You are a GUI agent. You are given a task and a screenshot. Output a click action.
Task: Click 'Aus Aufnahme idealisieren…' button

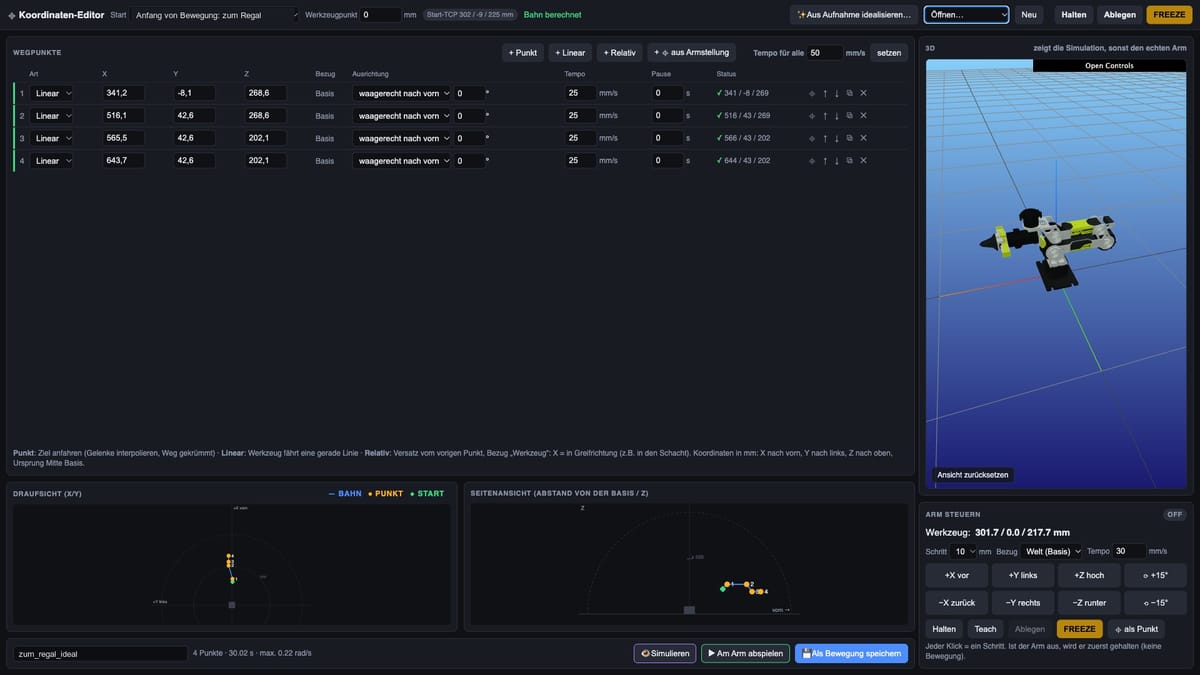854,15
